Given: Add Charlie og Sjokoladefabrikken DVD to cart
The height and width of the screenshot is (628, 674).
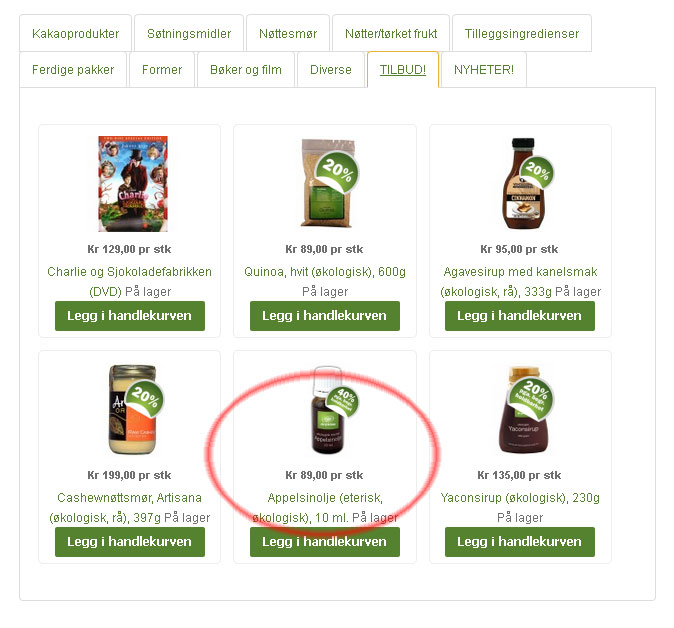Looking at the screenshot, I should [x=130, y=316].
